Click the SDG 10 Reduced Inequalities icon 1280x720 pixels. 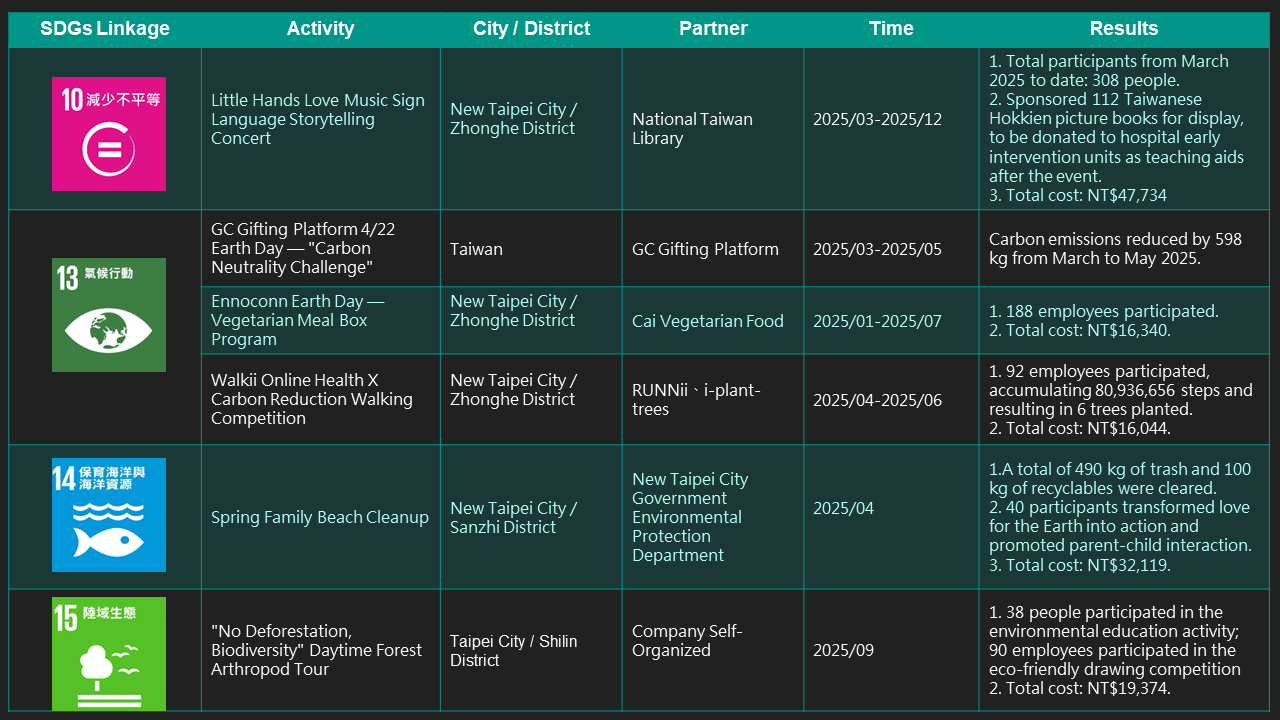point(109,134)
